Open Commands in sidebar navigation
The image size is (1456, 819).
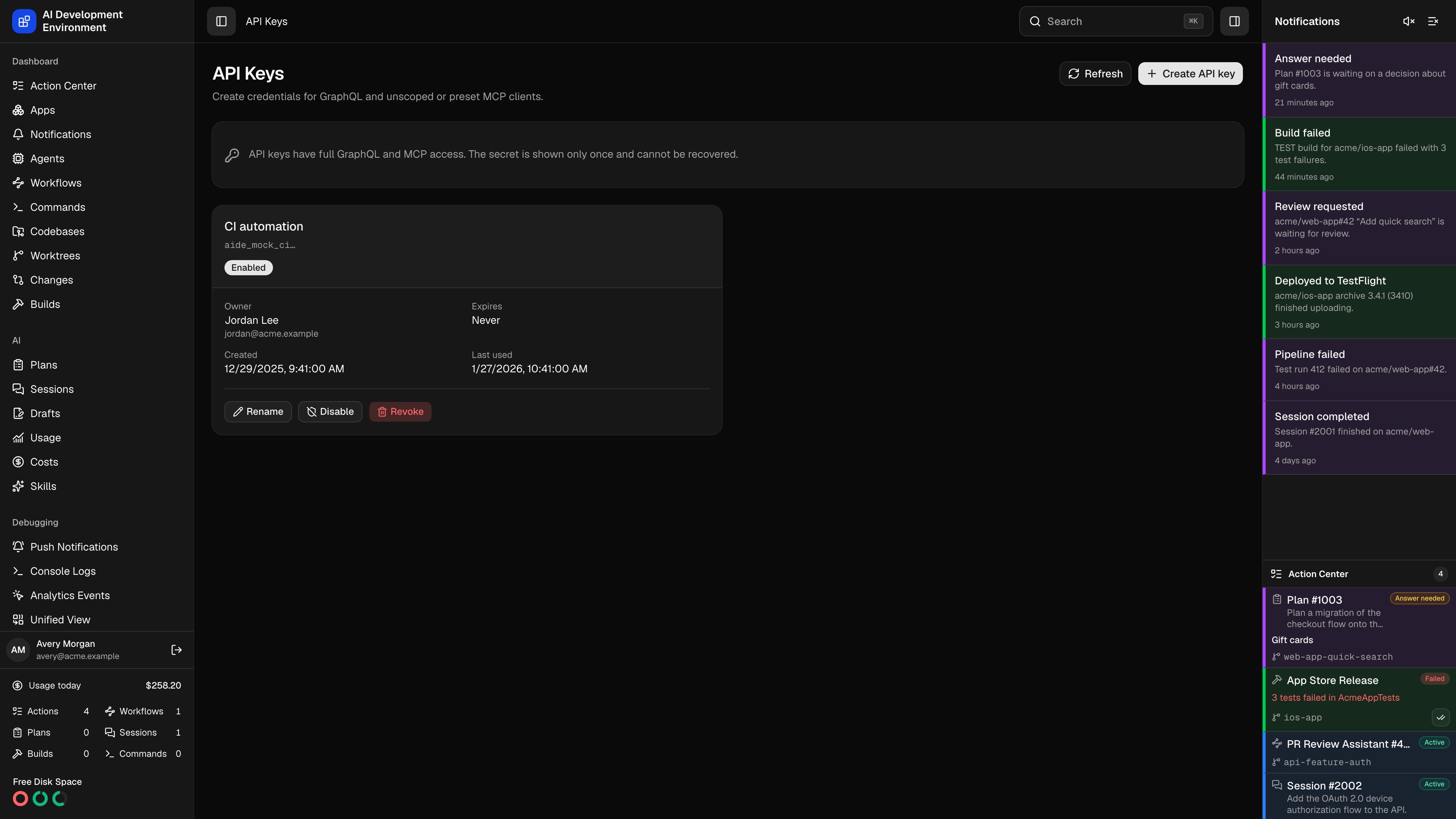point(97,207)
